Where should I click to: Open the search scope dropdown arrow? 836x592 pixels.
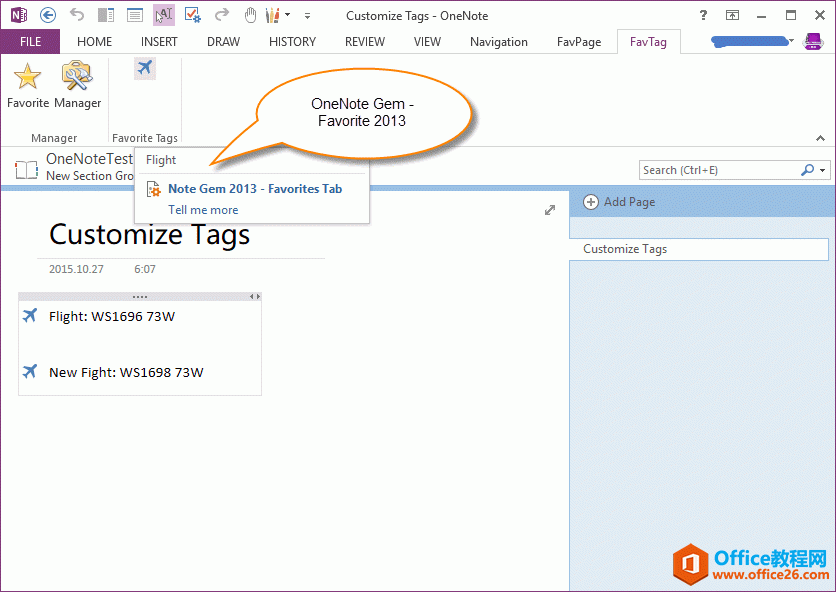[823, 171]
